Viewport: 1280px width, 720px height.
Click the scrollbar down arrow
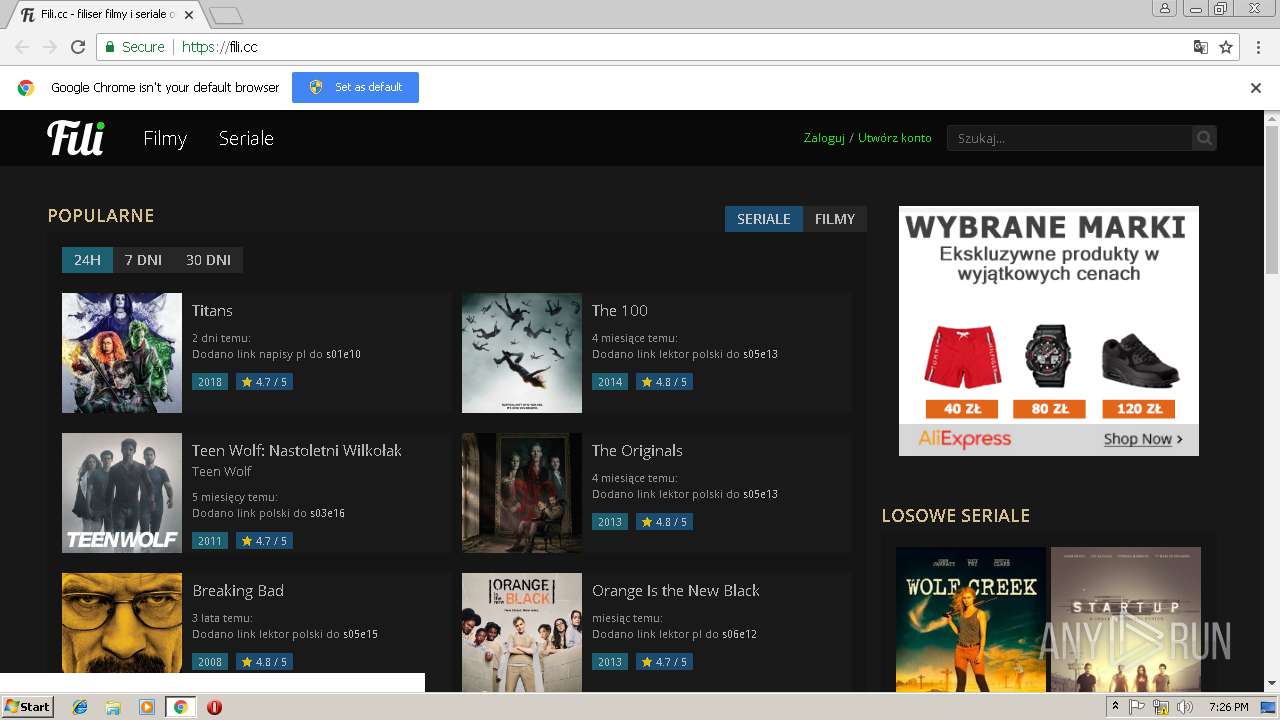pos(1272,684)
